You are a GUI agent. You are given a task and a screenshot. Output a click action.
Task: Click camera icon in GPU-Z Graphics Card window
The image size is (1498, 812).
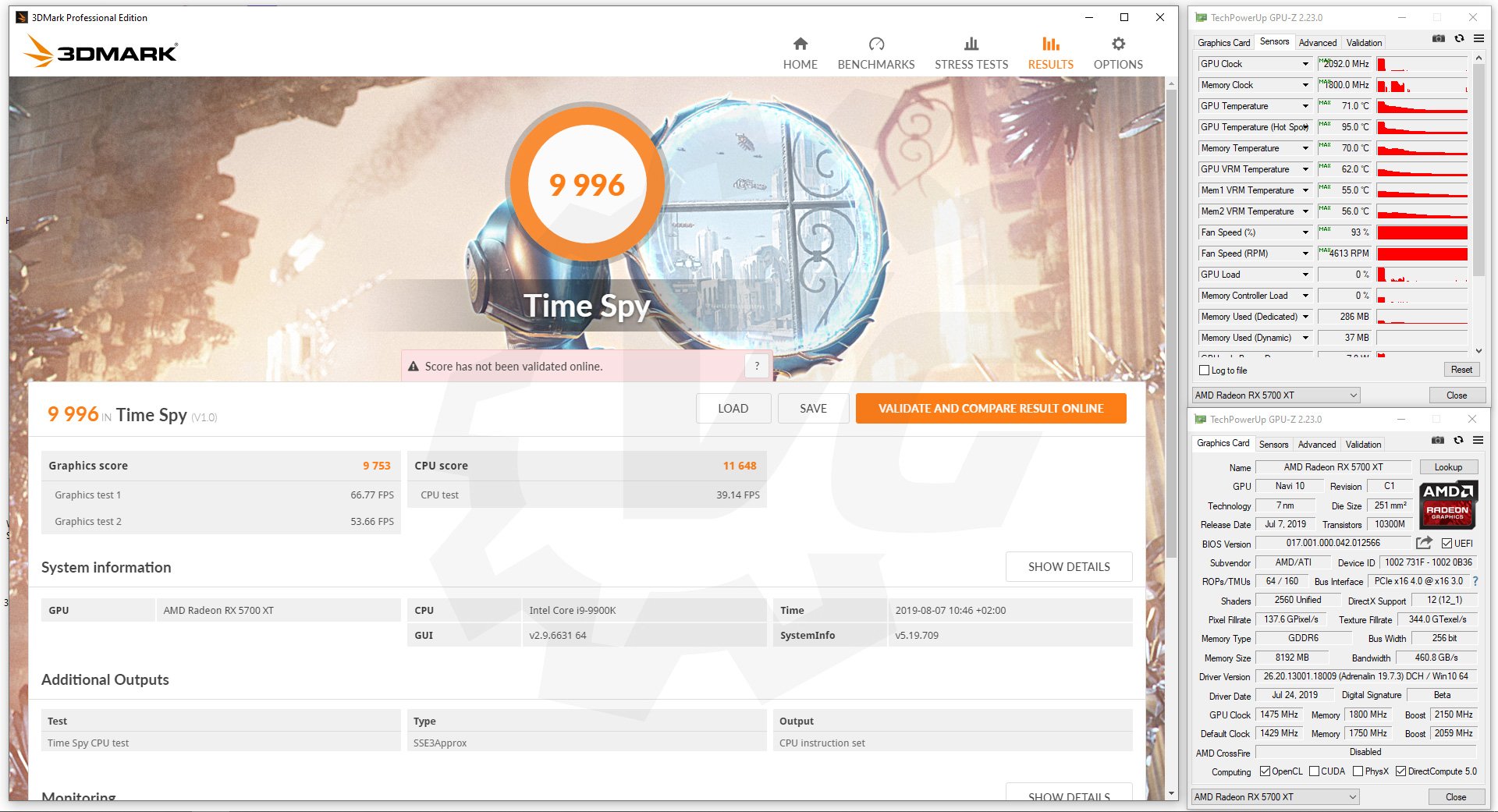pos(1438,440)
